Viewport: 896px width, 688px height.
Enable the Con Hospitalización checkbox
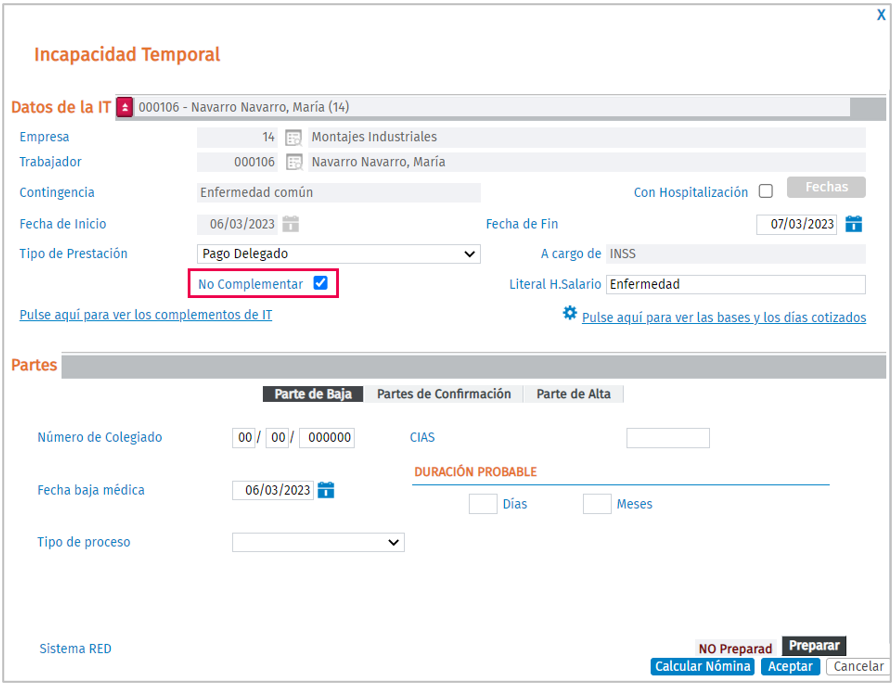(766, 192)
